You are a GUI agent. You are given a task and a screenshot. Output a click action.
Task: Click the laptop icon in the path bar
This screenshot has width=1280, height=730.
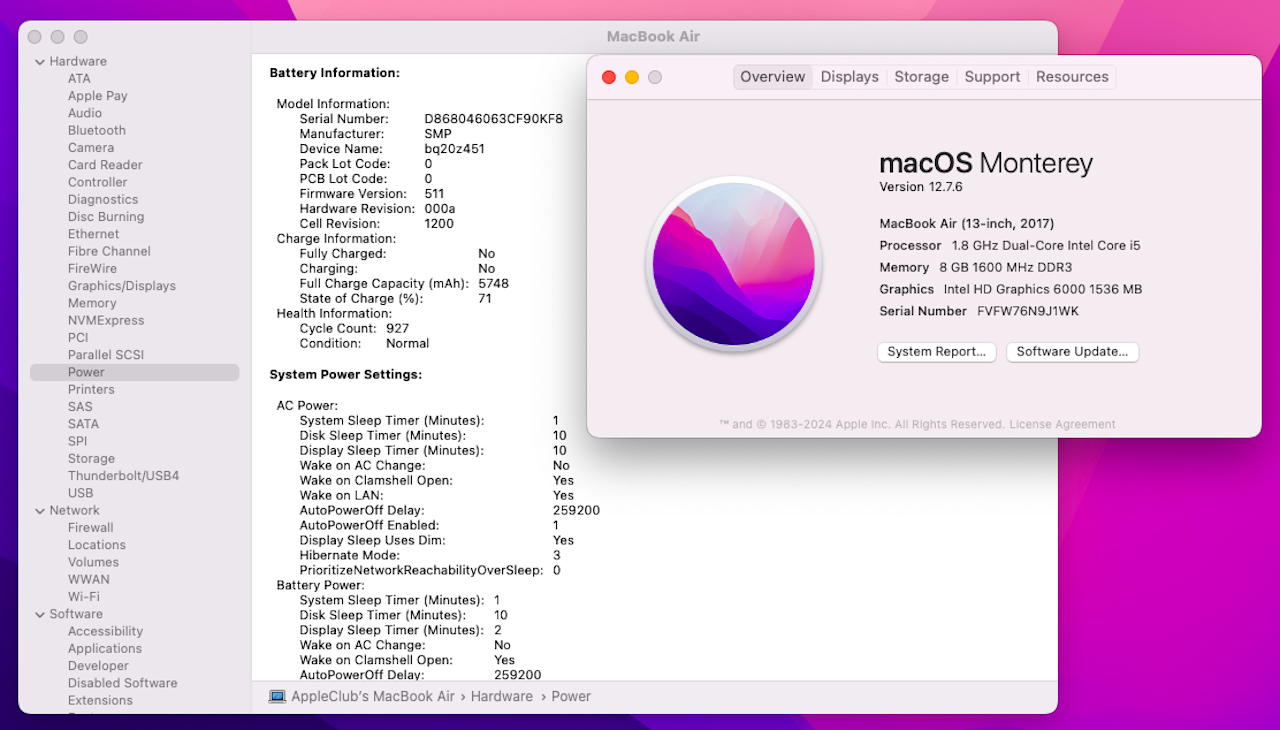click(277, 696)
